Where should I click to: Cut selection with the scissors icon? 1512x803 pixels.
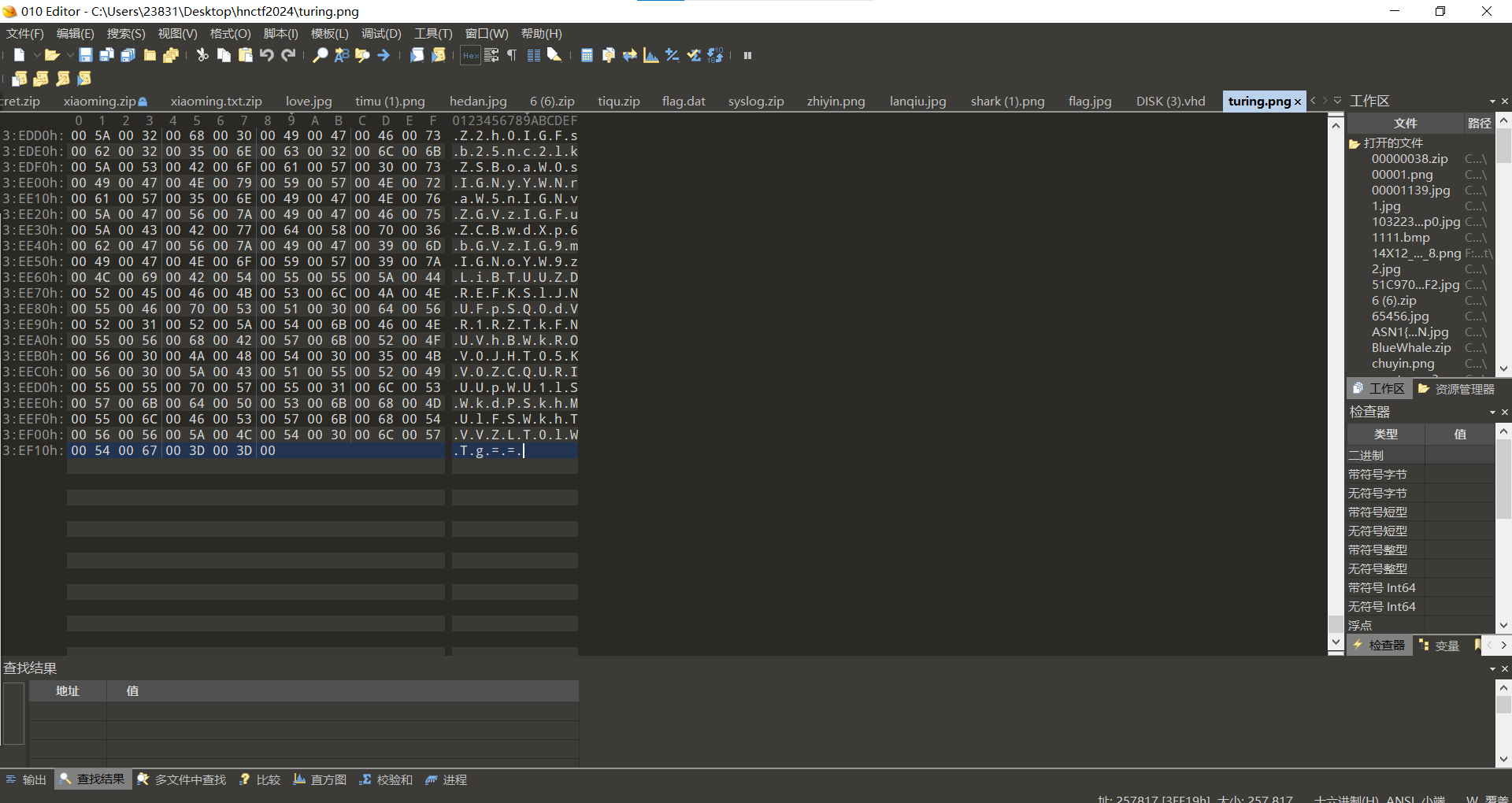pyautogui.click(x=202, y=55)
